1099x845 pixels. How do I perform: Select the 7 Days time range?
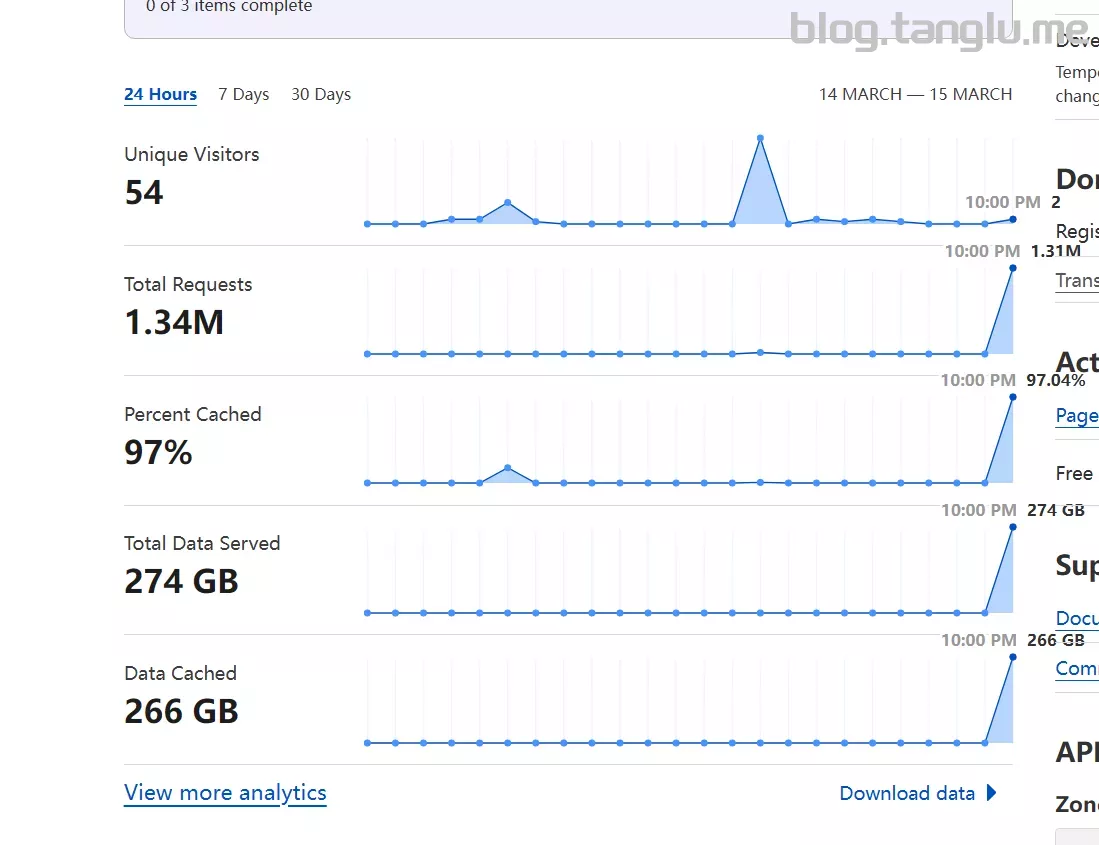tap(243, 94)
